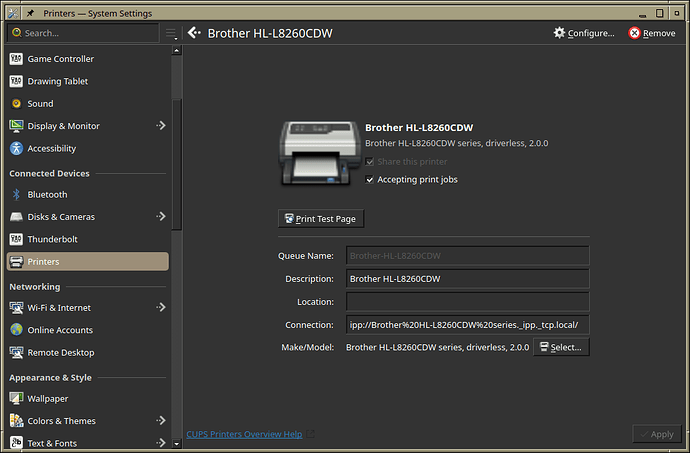Open the hamburger menu dropdown
Viewport: 690px width, 453px height.
[171, 33]
